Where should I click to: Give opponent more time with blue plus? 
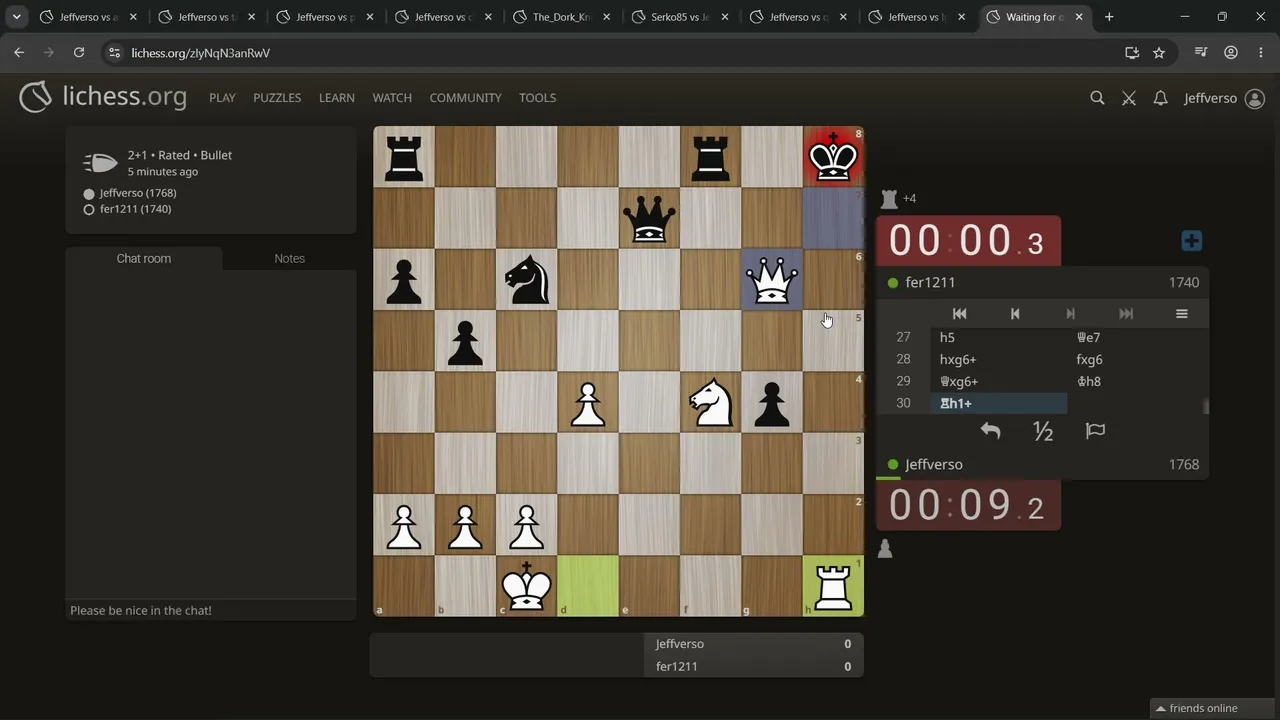pyautogui.click(x=1191, y=241)
